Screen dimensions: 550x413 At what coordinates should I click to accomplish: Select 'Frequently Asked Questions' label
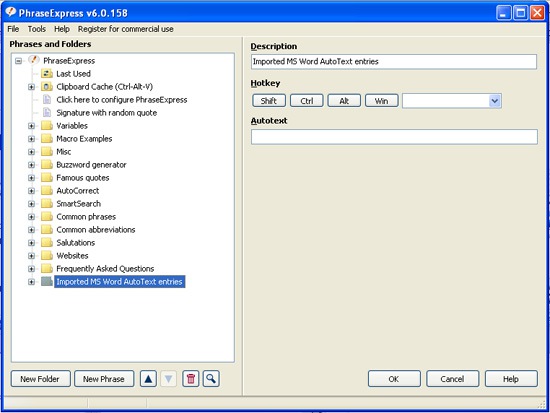click(x=105, y=268)
